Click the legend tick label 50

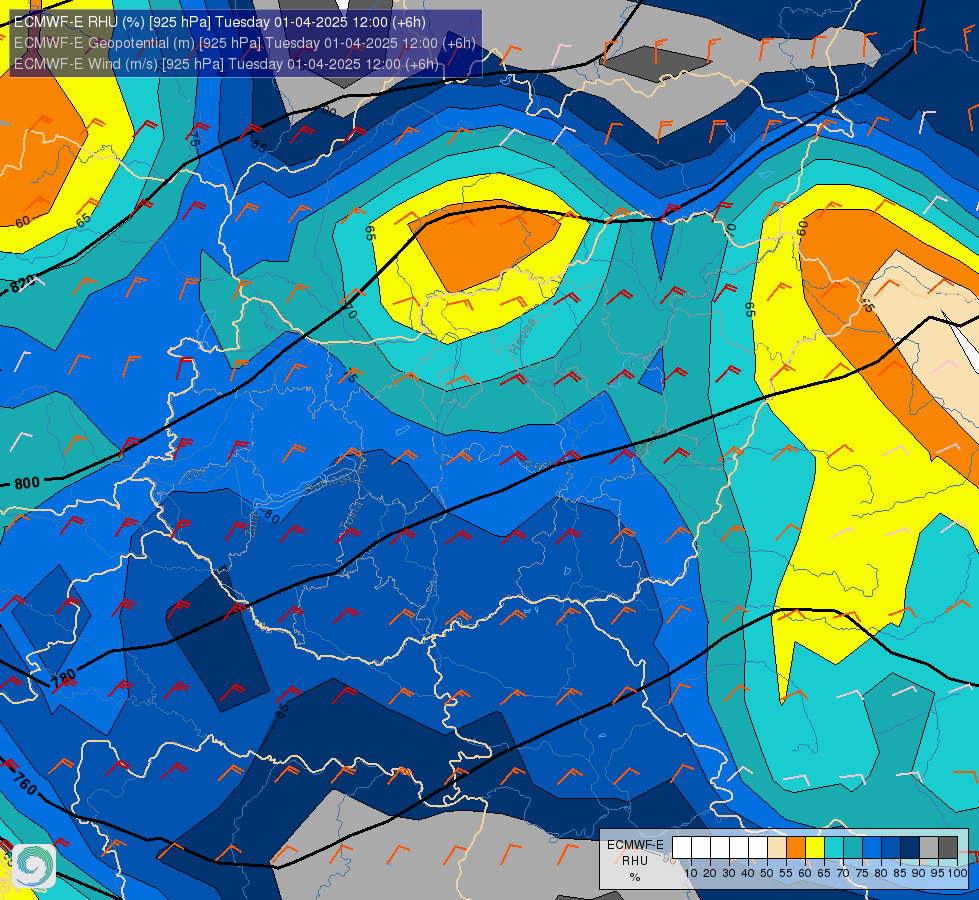767,873
